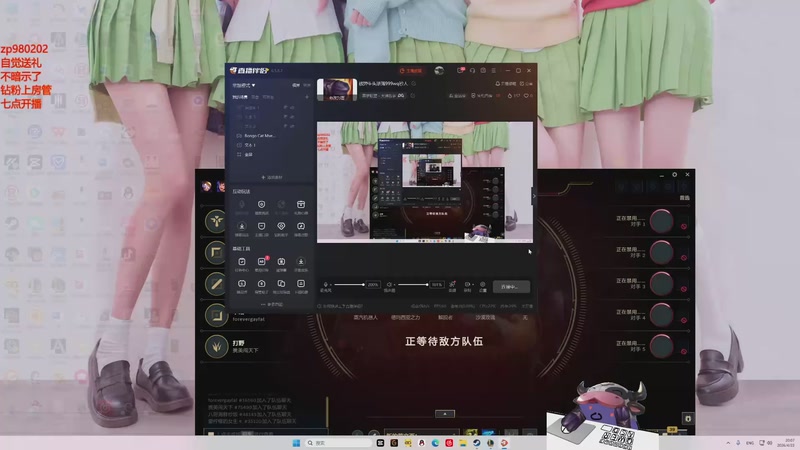Click the star frame icon in basic tools
The height and width of the screenshot is (450, 800).
[x=281, y=261]
